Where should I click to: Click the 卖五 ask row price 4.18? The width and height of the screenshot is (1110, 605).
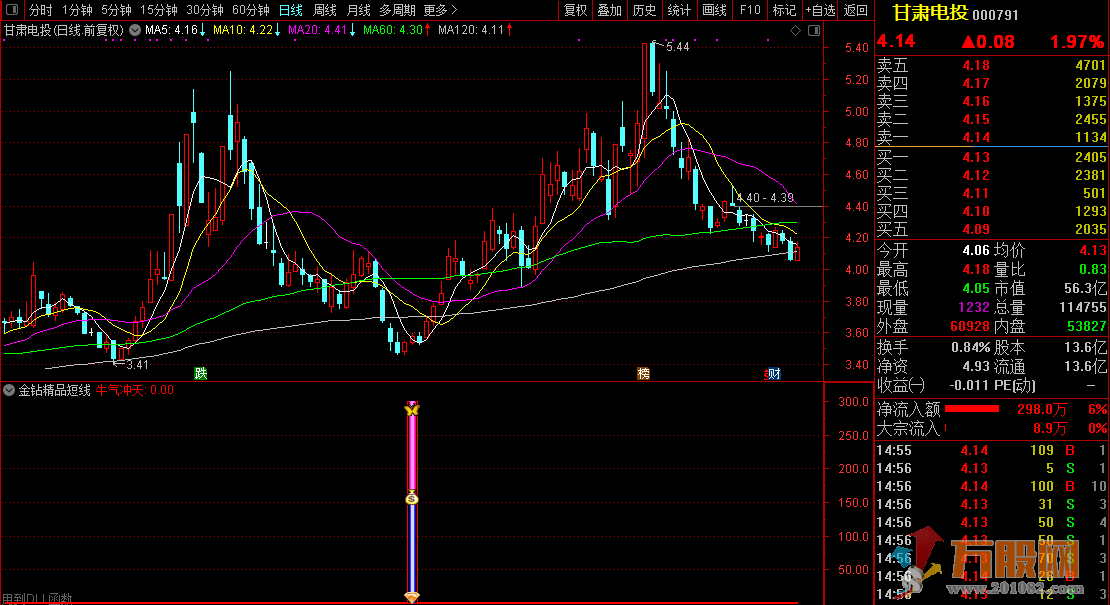[x=975, y=66]
